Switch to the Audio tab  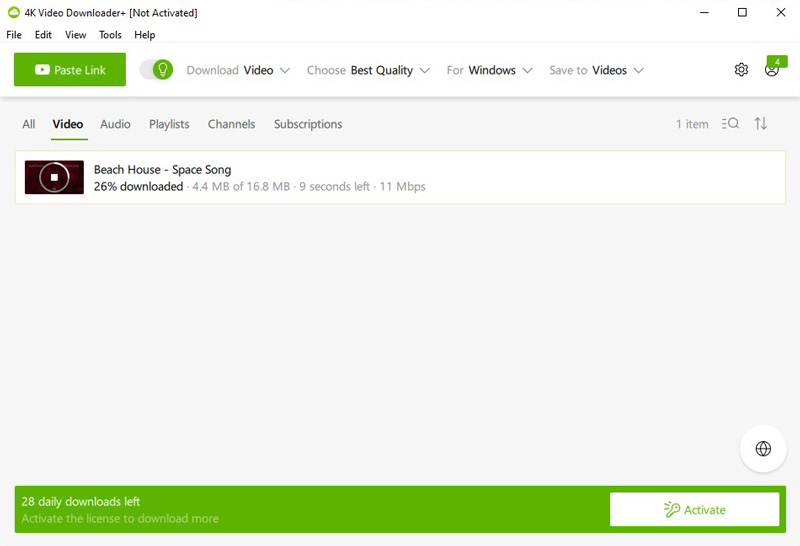(115, 124)
